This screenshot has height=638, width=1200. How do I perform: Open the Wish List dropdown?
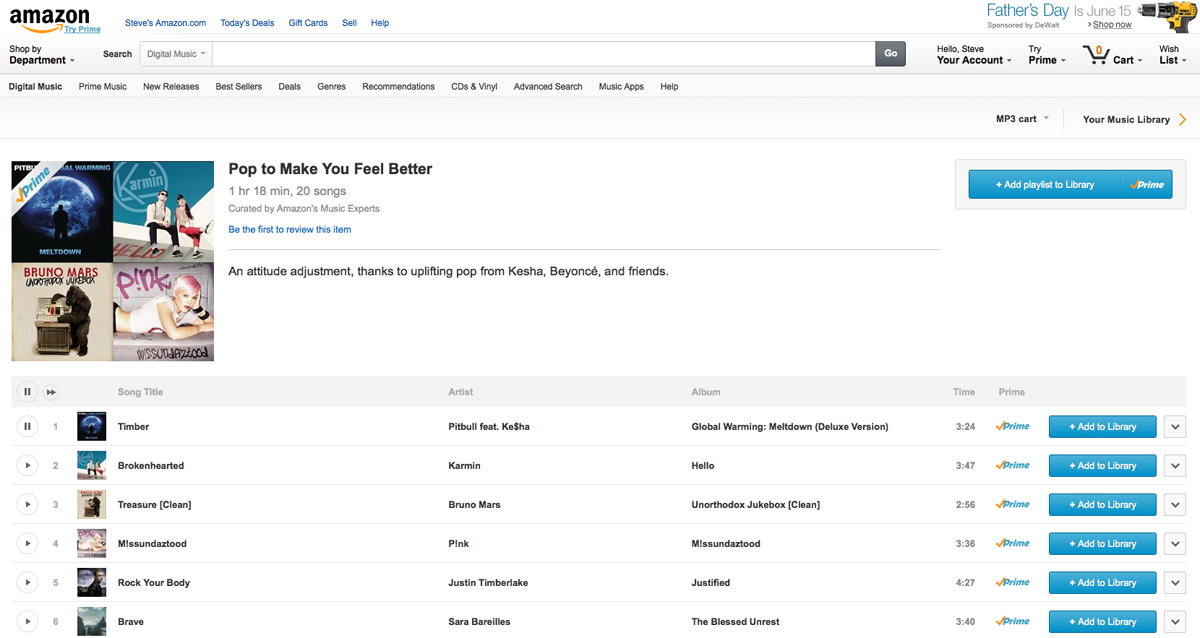point(1173,55)
